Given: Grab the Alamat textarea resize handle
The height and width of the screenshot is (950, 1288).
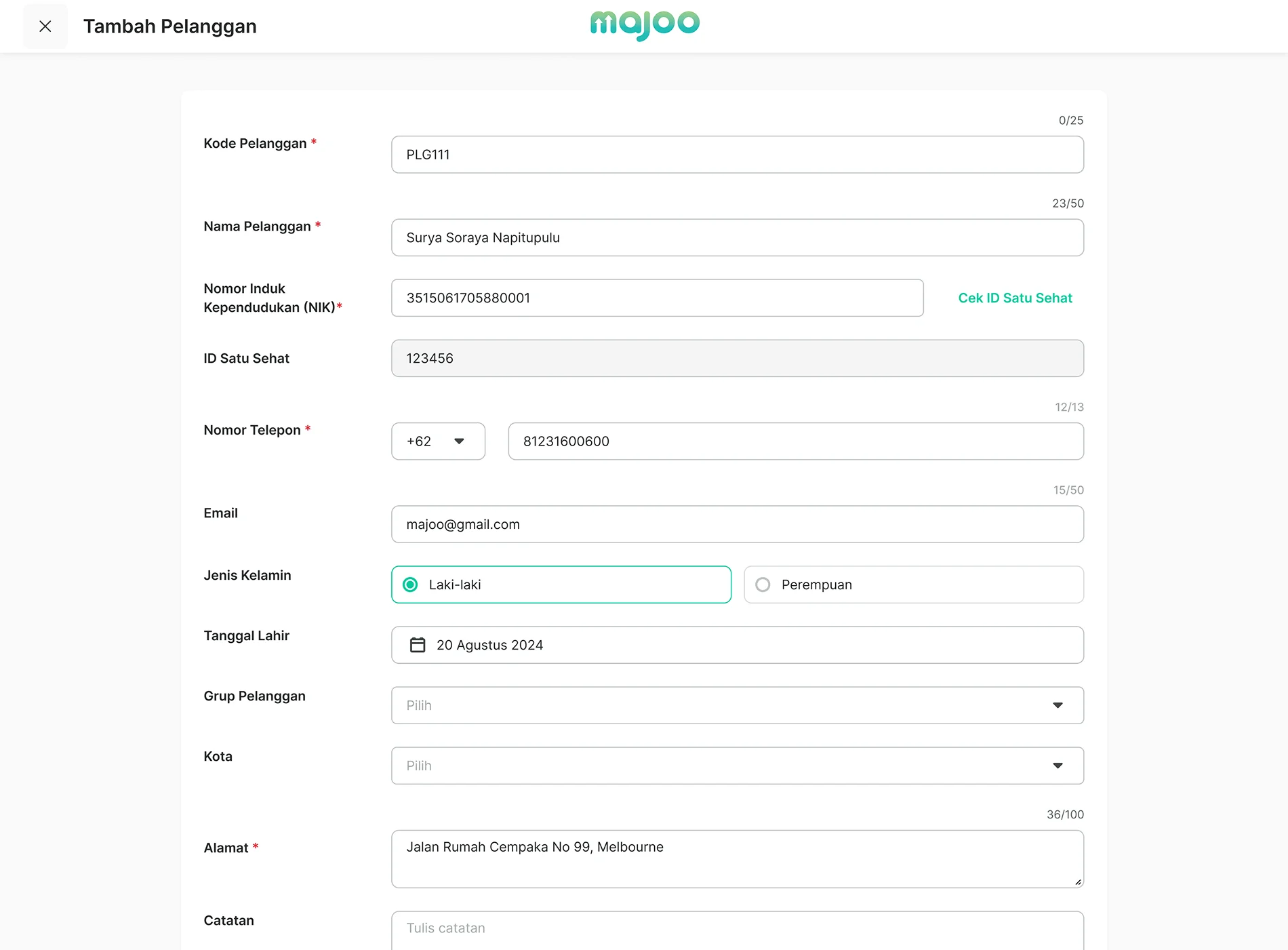Looking at the screenshot, I should coord(1077,882).
